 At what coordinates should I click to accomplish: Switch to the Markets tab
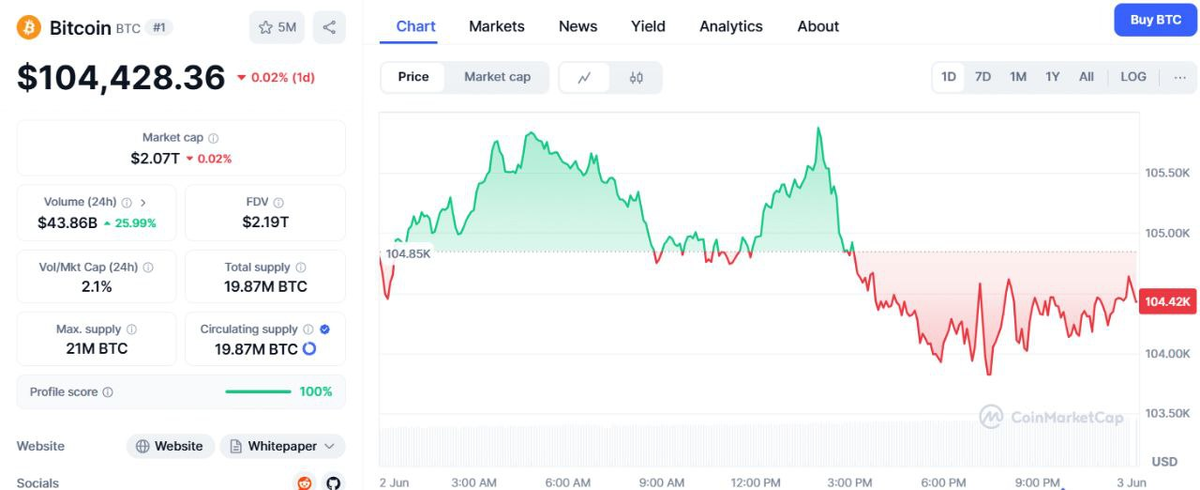[x=496, y=26]
